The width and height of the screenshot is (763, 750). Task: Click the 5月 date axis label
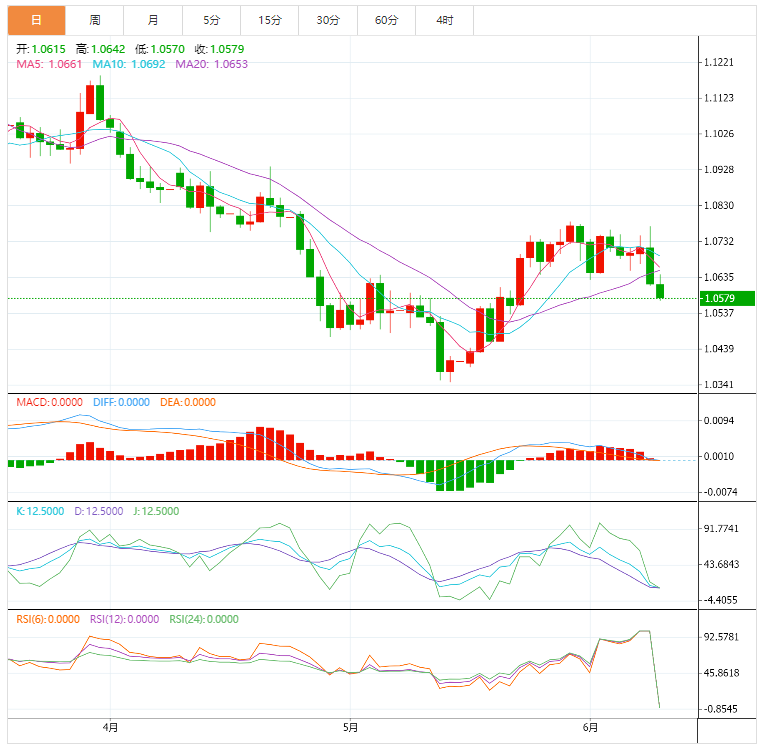(350, 728)
